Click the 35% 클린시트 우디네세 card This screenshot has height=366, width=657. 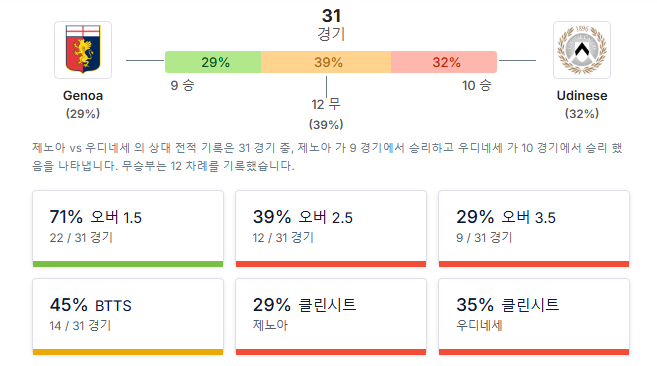tap(534, 317)
